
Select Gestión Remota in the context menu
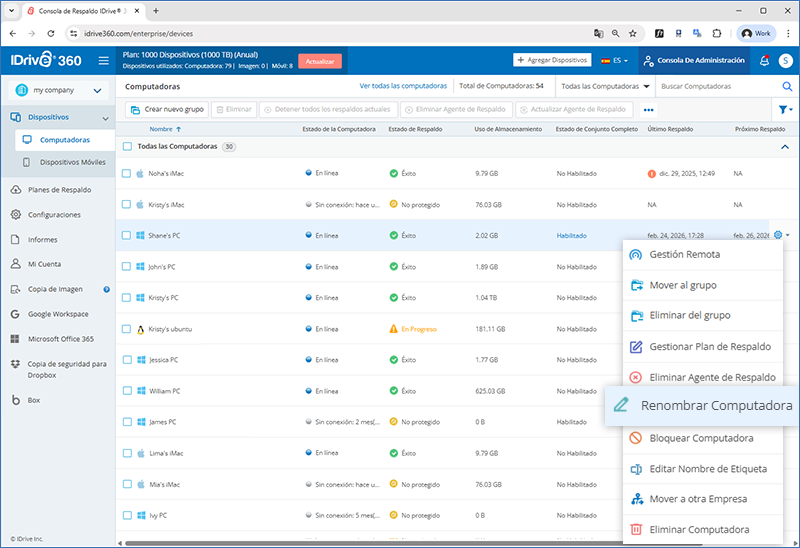pyautogui.click(x=684, y=255)
